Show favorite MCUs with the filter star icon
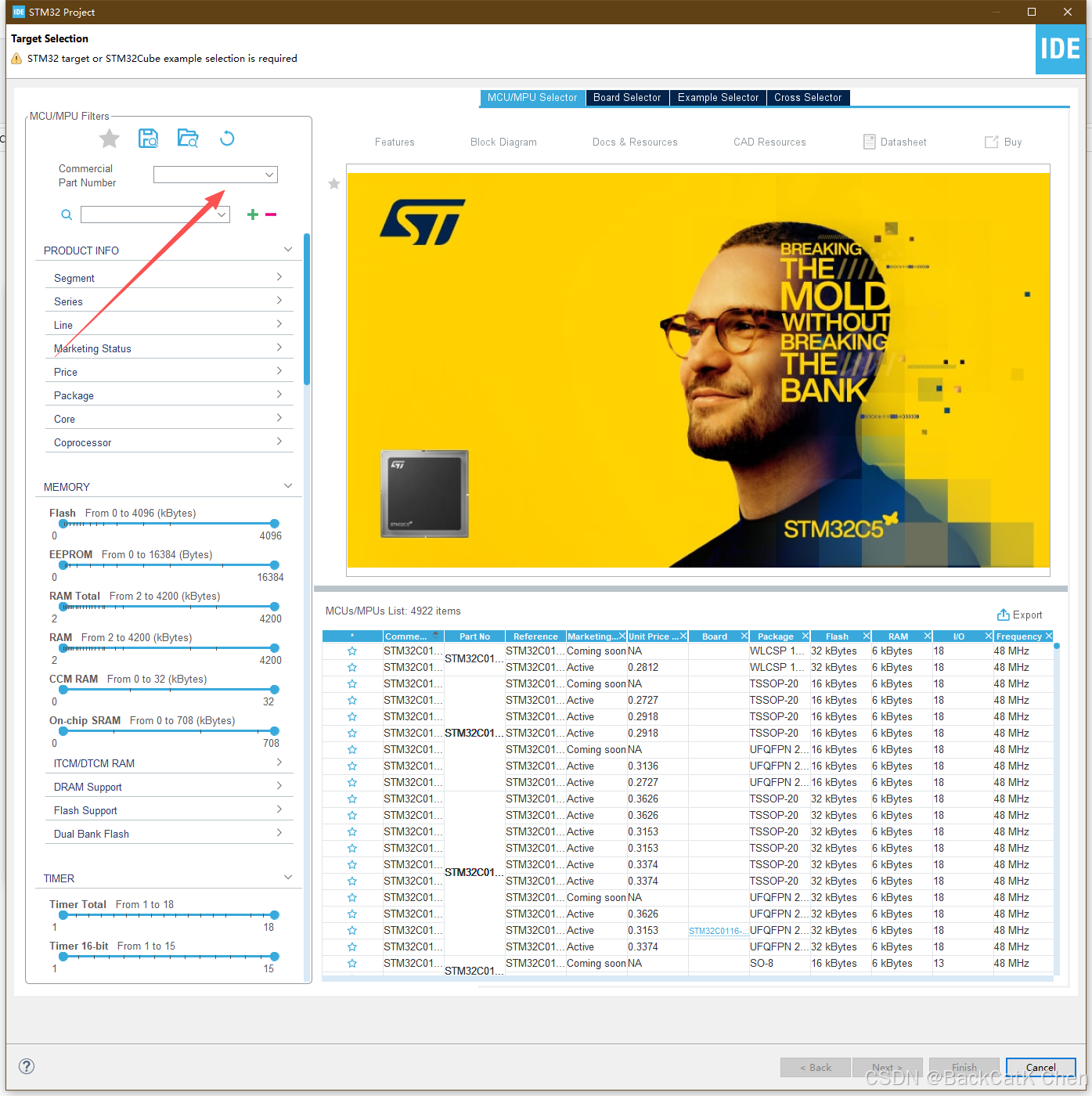Viewport: 1092px width, 1096px height. tap(110, 139)
